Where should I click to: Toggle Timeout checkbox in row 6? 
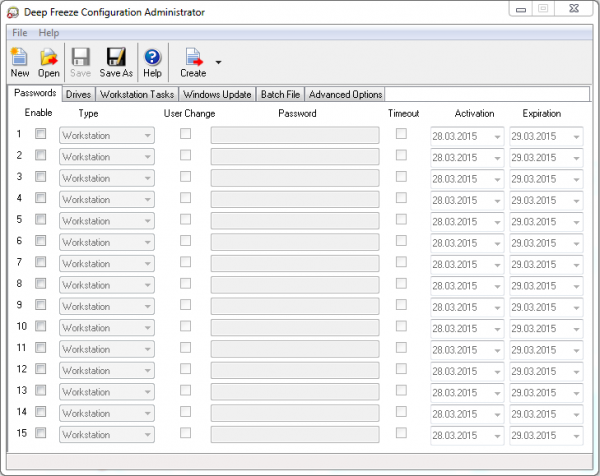[x=401, y=241]
